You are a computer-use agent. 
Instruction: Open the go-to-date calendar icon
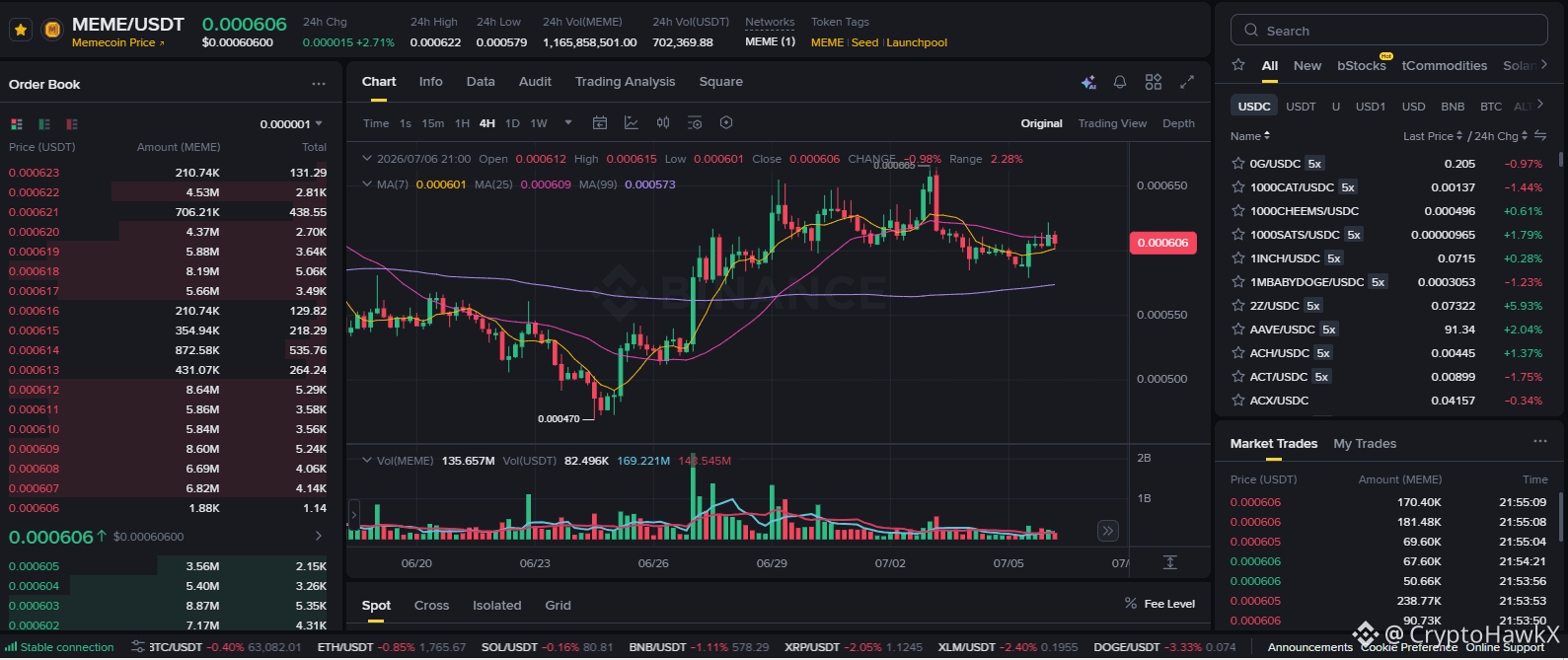[x=600, y=123]
